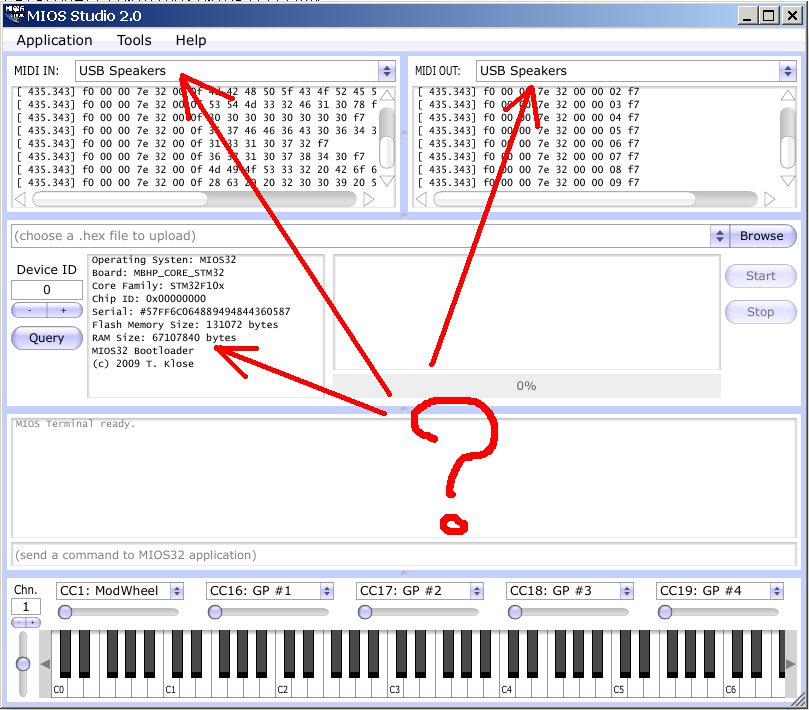Click the MIOS Studio title bar icon

14,14
